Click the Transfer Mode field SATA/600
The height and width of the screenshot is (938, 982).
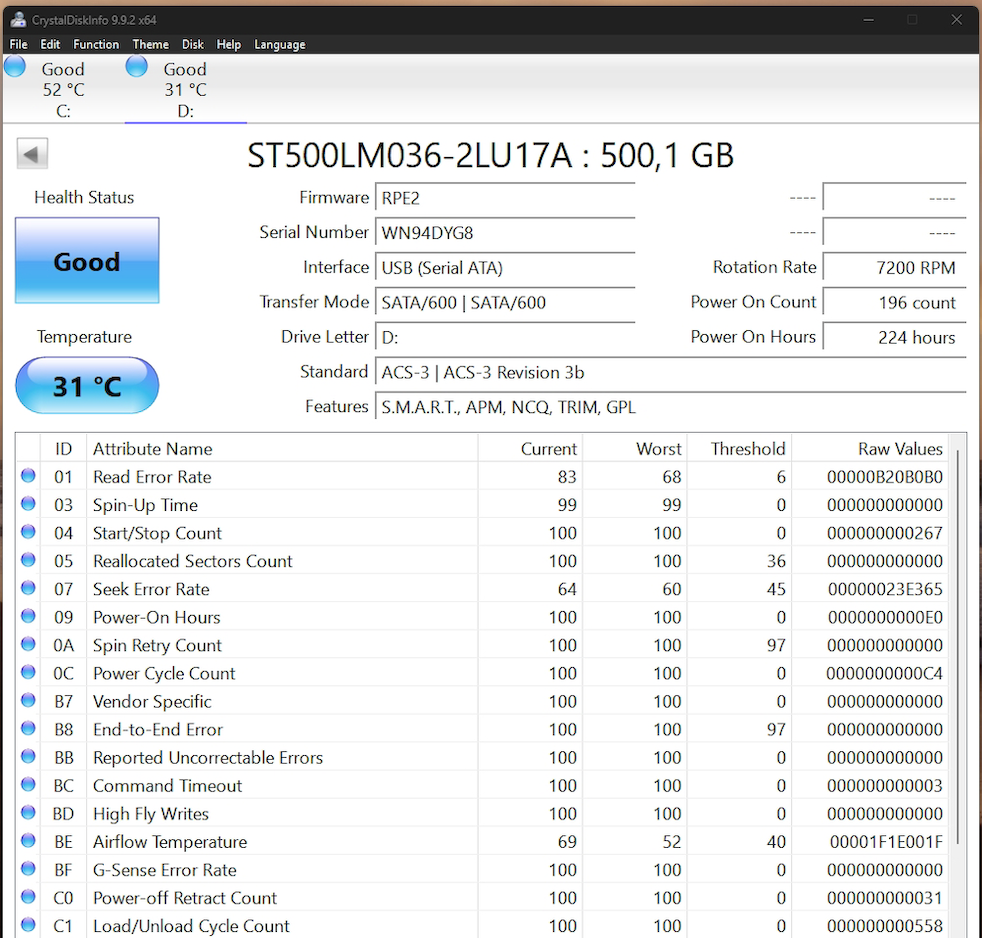pos(505,302)
